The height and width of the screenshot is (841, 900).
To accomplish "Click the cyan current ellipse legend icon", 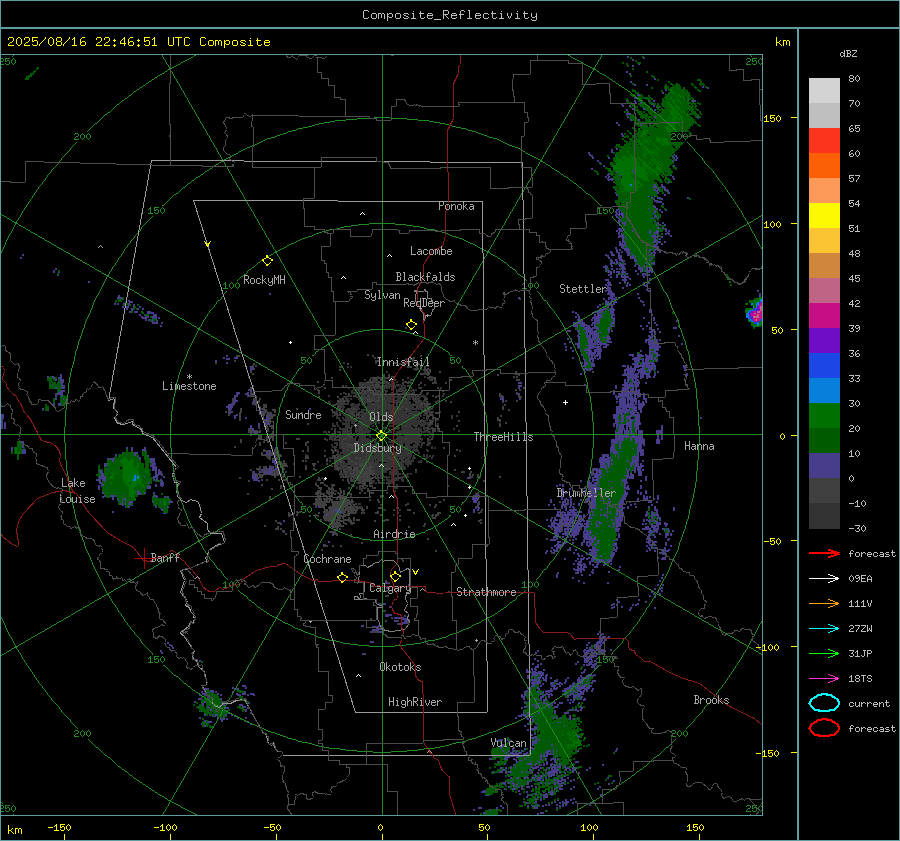I will point(824,703).
